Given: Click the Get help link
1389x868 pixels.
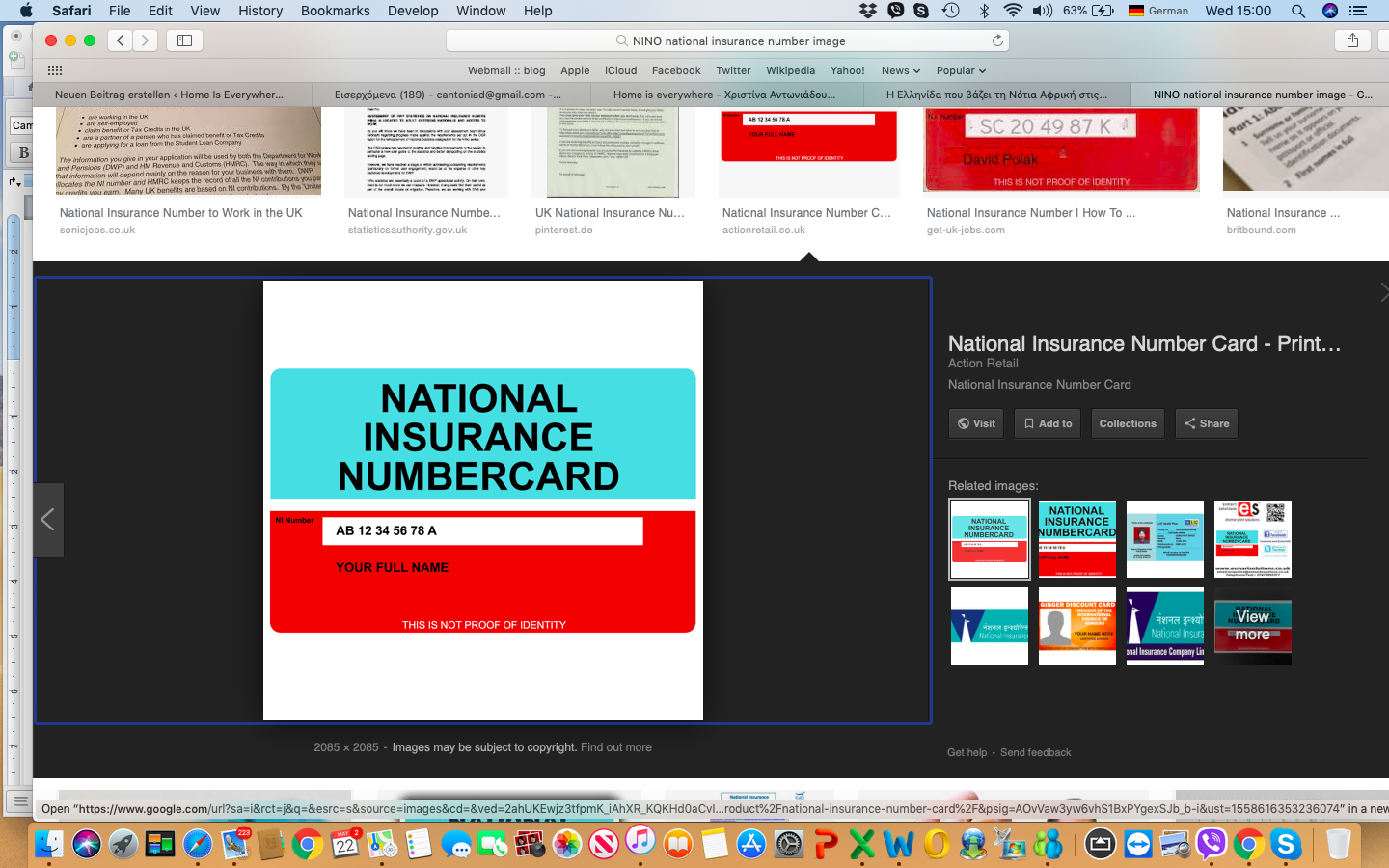Looking at the screenshot, I should pos(967,752).
